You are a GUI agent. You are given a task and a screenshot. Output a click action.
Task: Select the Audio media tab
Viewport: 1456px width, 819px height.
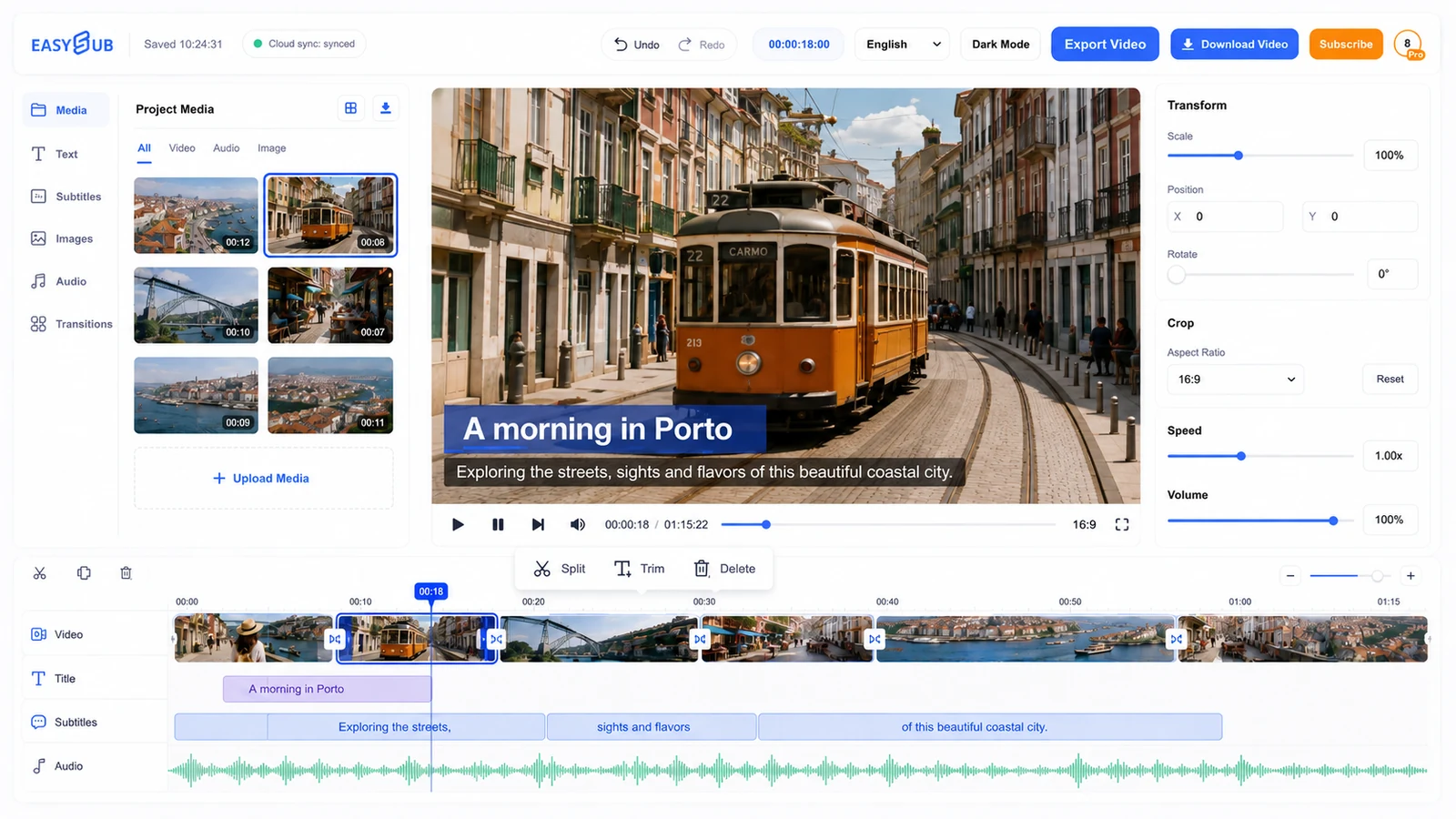click(x=227, y=148)
